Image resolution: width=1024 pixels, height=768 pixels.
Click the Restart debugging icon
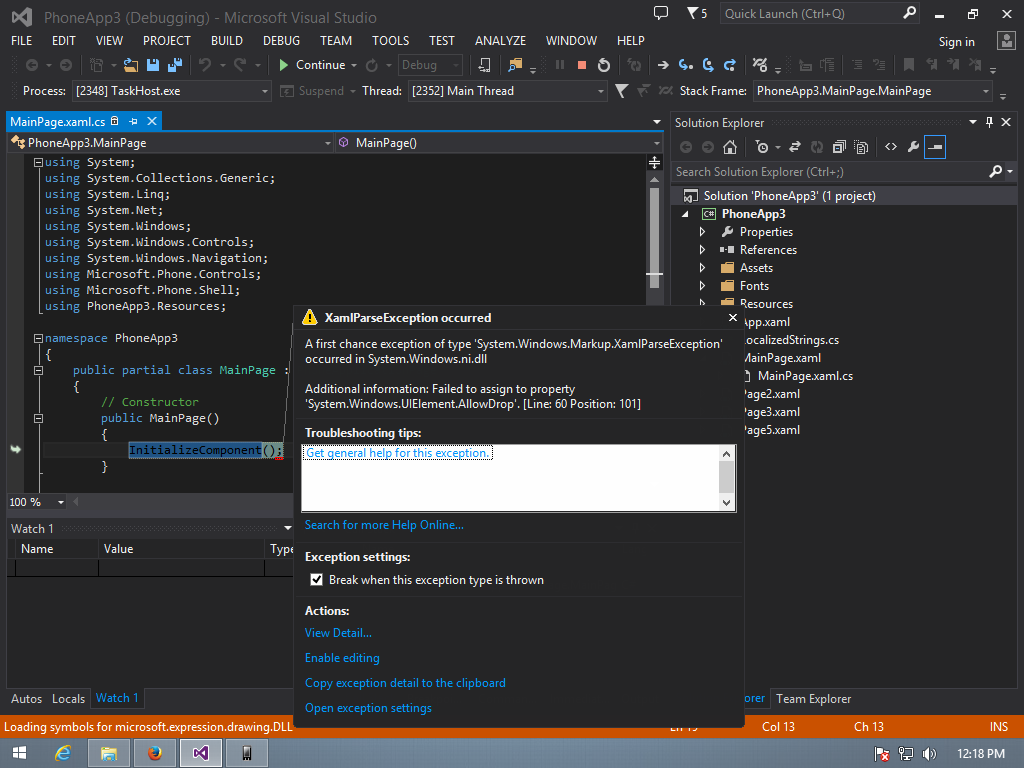tap(604, 65)
